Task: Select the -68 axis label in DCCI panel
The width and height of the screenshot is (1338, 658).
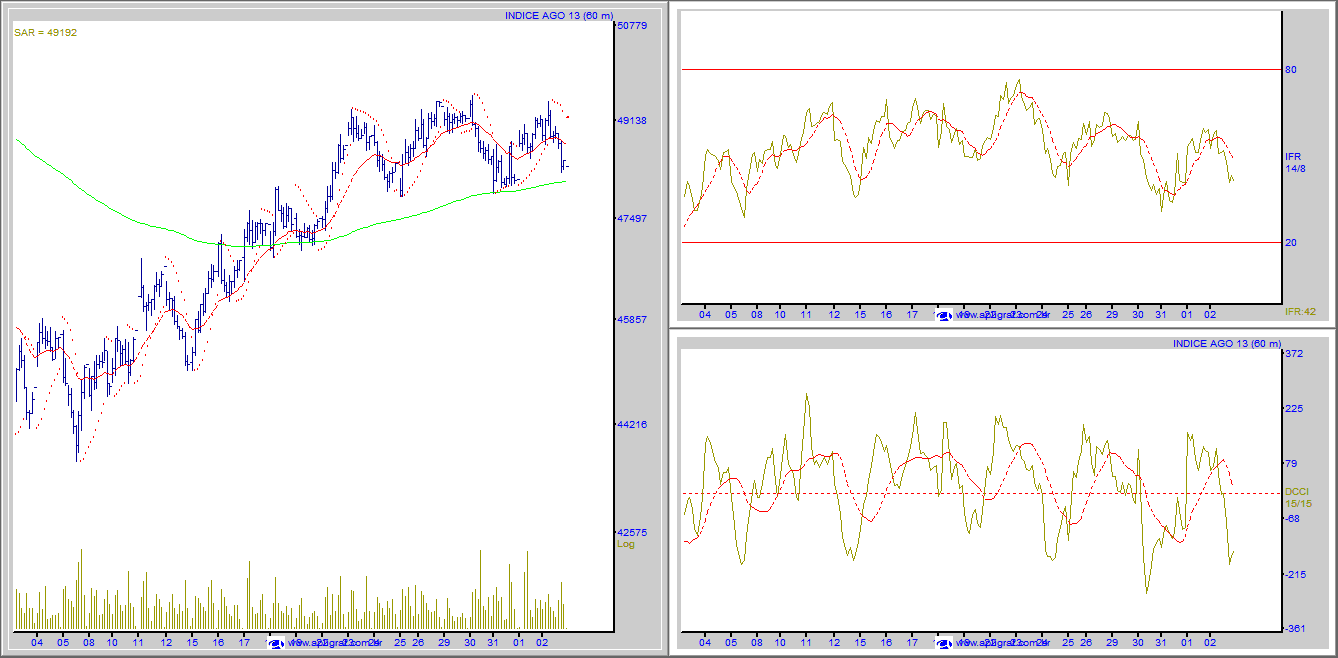Action: point(1292,518)
